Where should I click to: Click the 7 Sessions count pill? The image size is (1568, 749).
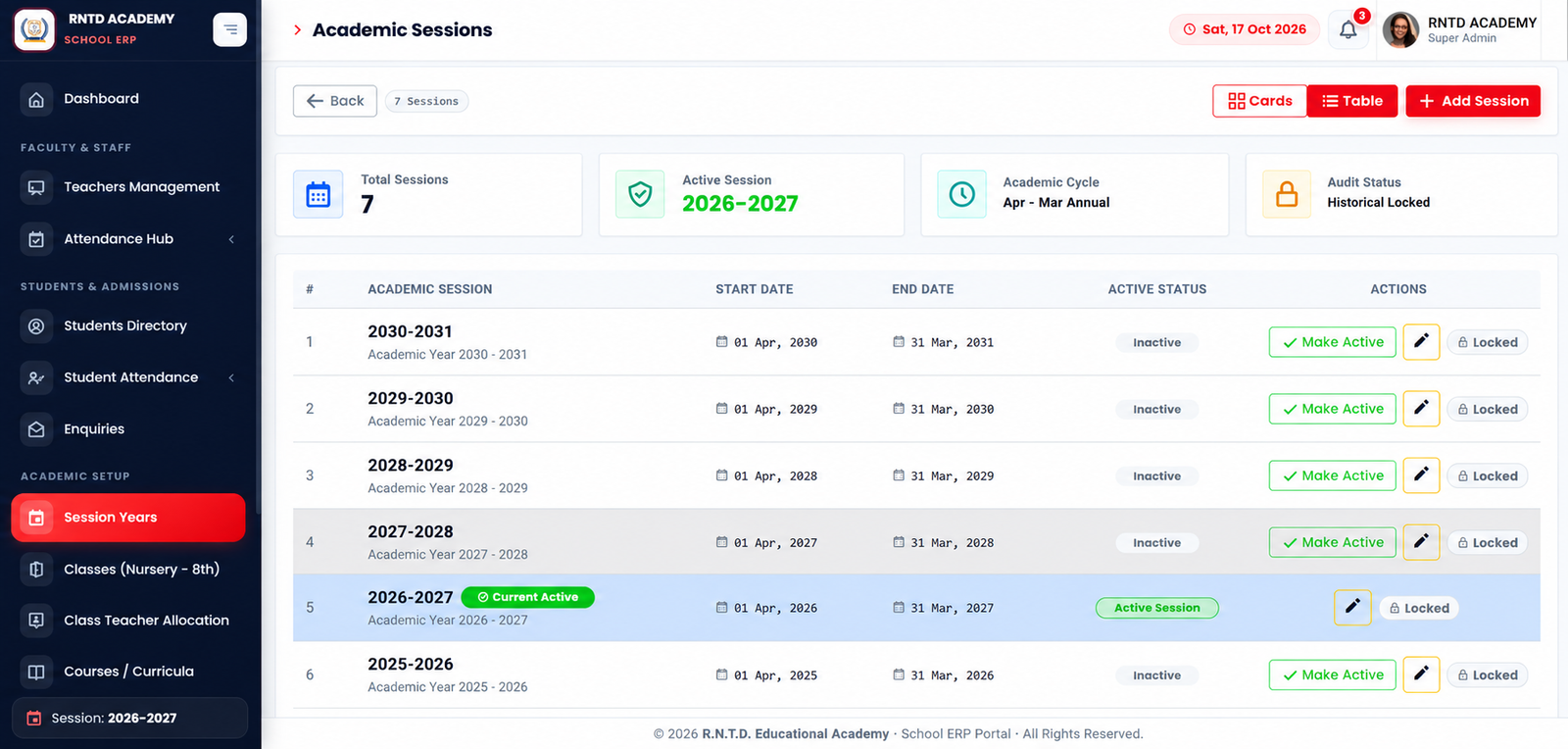(426, 101)
